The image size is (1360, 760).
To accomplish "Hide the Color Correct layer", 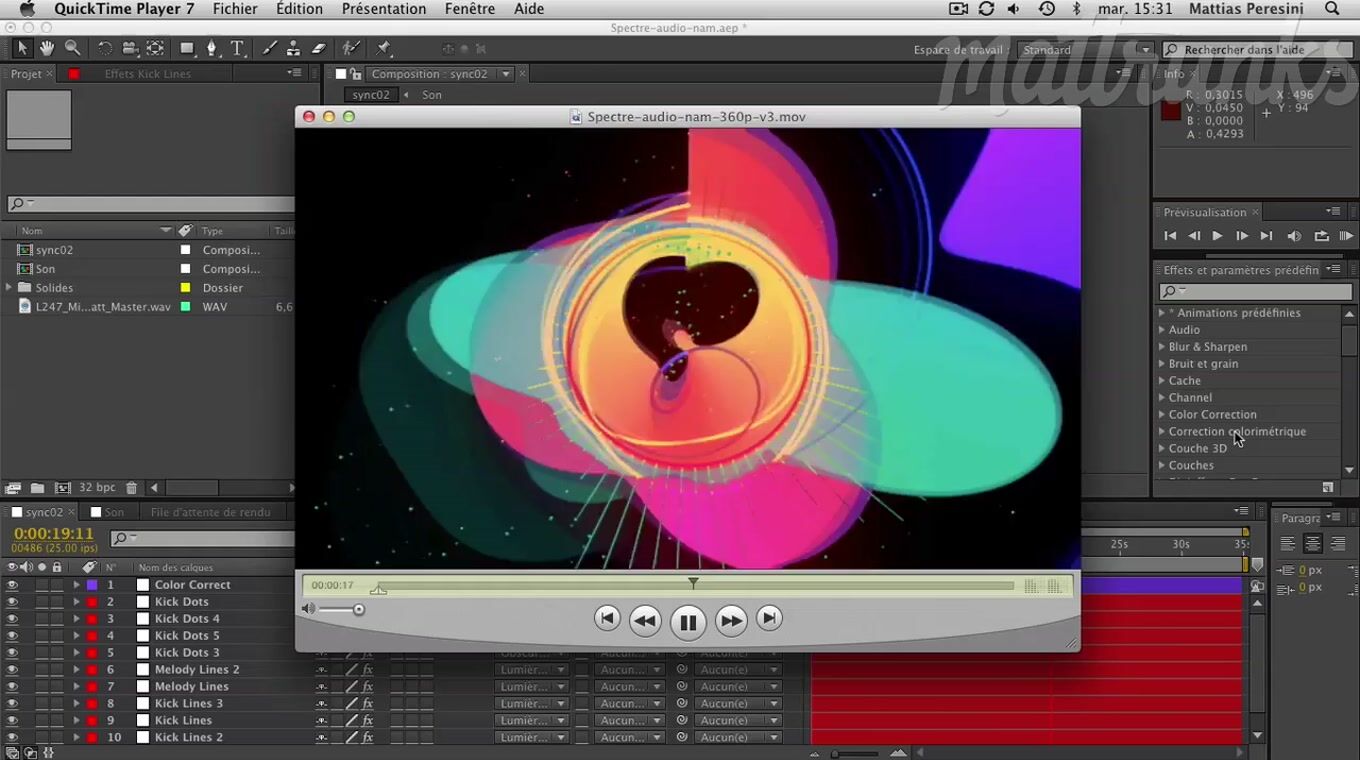I will click(12, 585).
